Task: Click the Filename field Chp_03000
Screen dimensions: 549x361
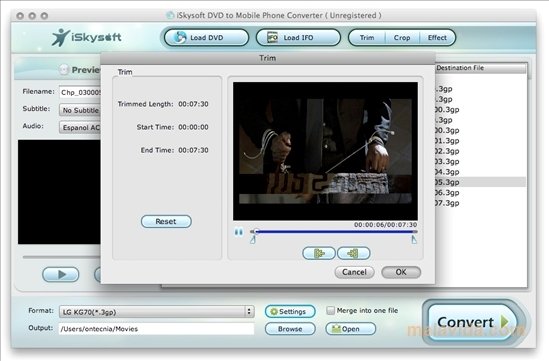Action: pos(80,92)
